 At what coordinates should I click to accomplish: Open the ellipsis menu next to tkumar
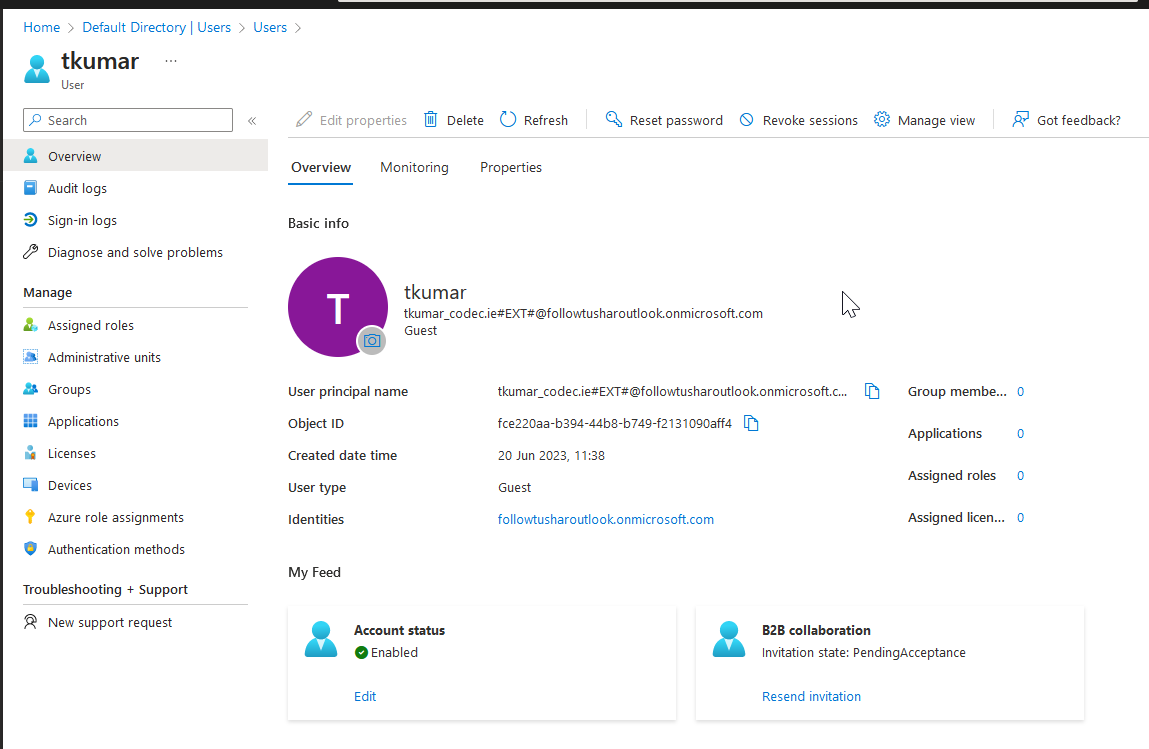tap(170, 60)
